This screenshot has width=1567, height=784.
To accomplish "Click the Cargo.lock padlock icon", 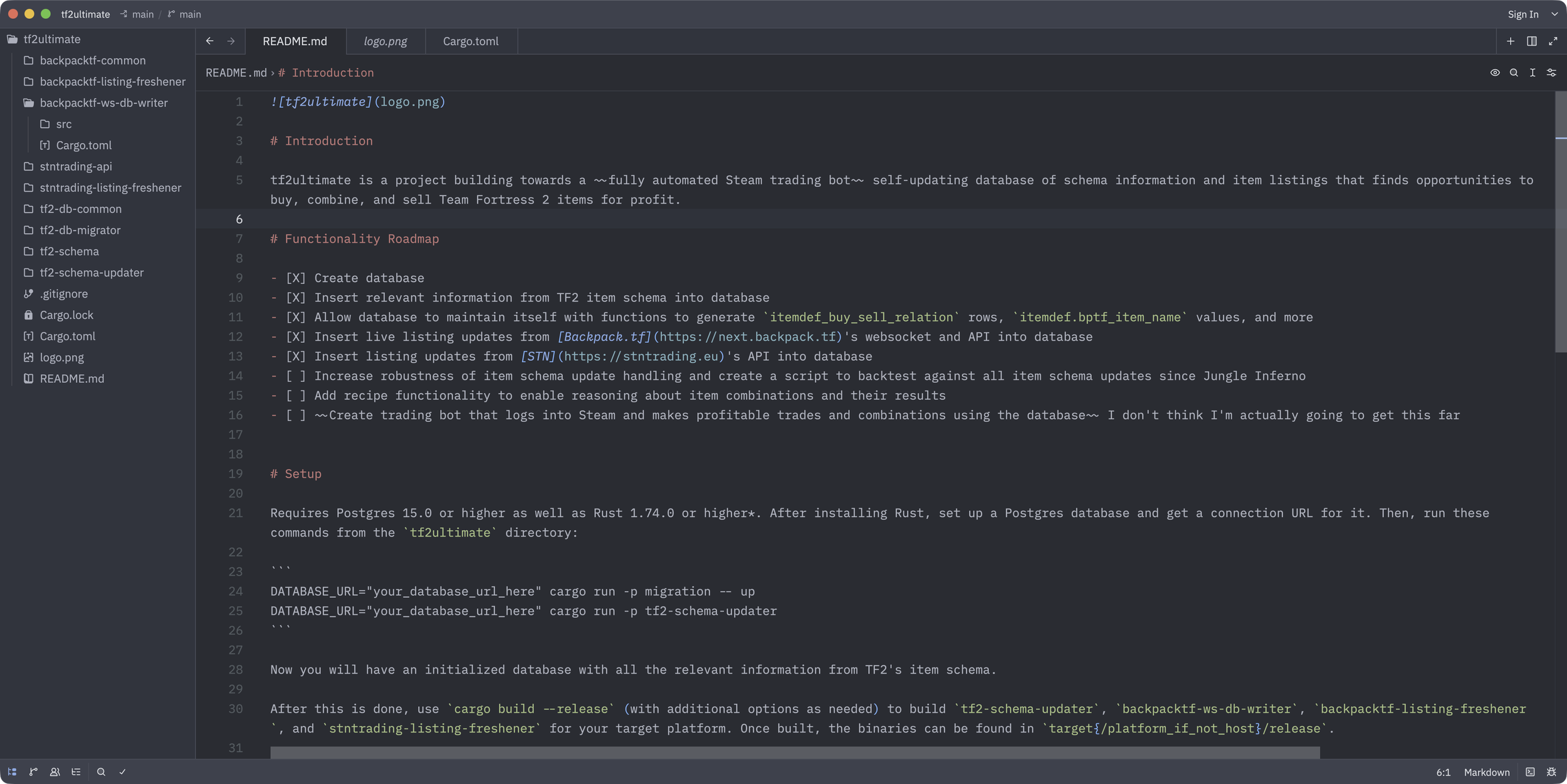I will pos(28,315).
